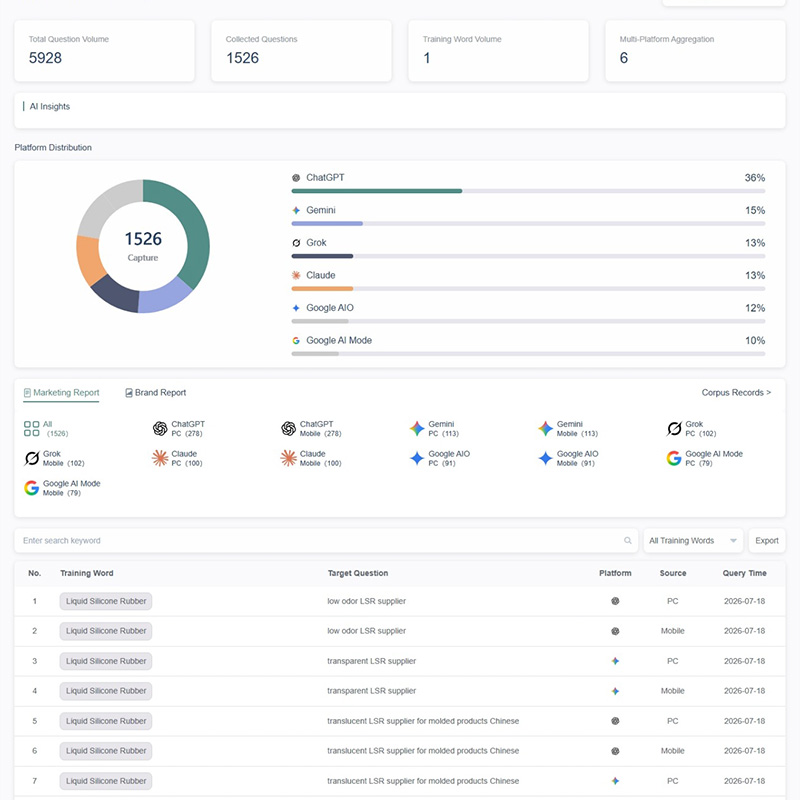Switch to the Brand Report tab

(156, 392)
